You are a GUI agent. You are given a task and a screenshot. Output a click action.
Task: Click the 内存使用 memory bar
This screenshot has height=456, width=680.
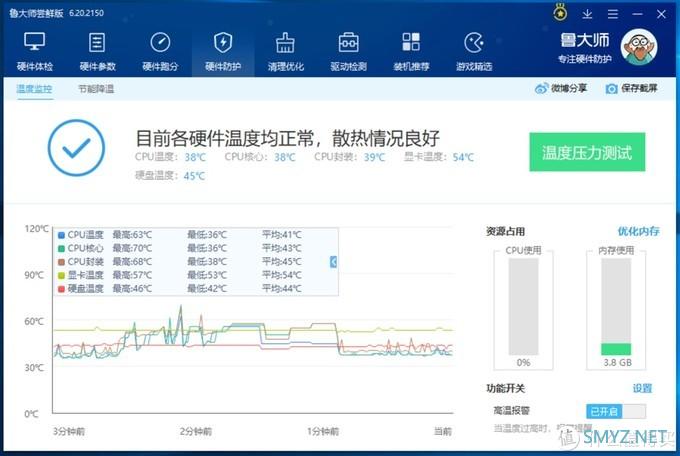(616, 307)
